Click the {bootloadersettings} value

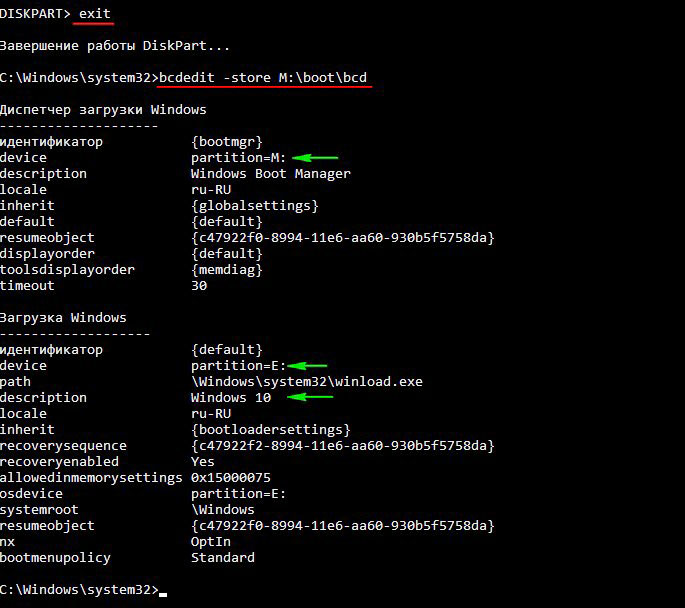tap(270, 430)
